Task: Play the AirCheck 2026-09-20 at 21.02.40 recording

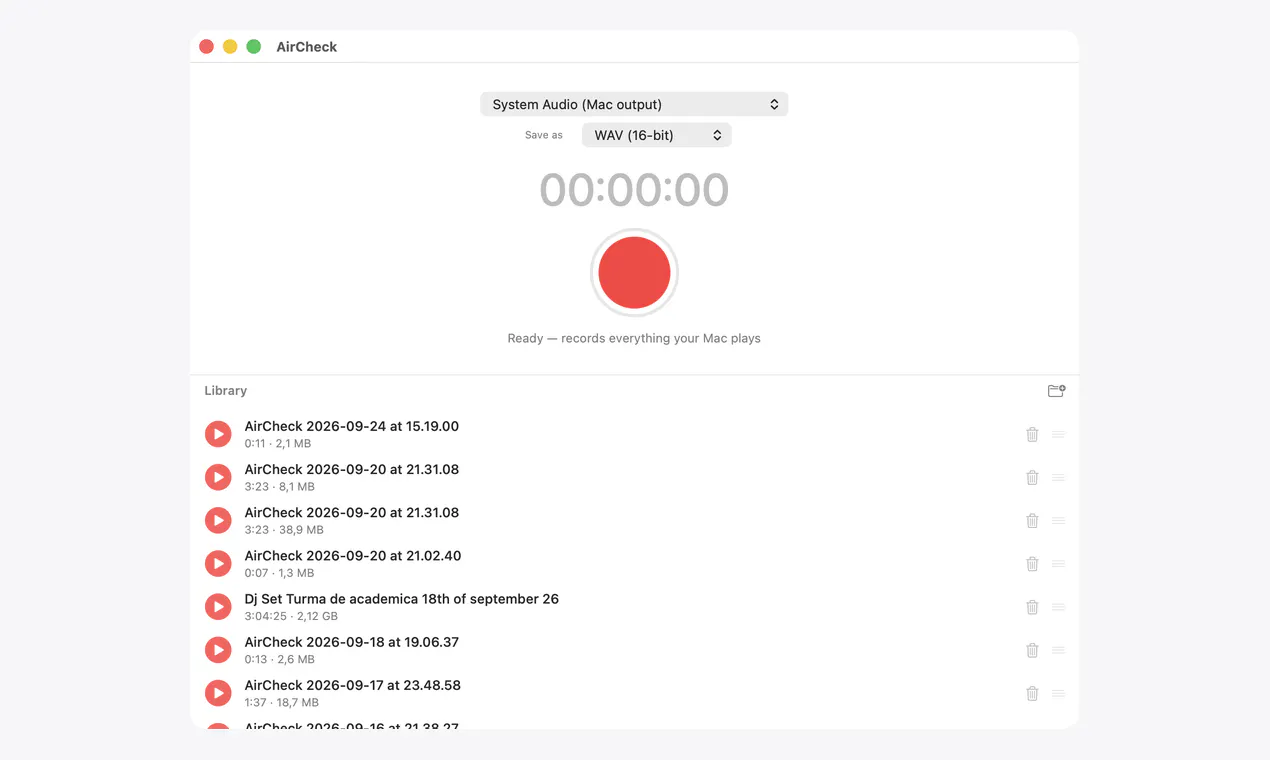Action: pos(218,564)
